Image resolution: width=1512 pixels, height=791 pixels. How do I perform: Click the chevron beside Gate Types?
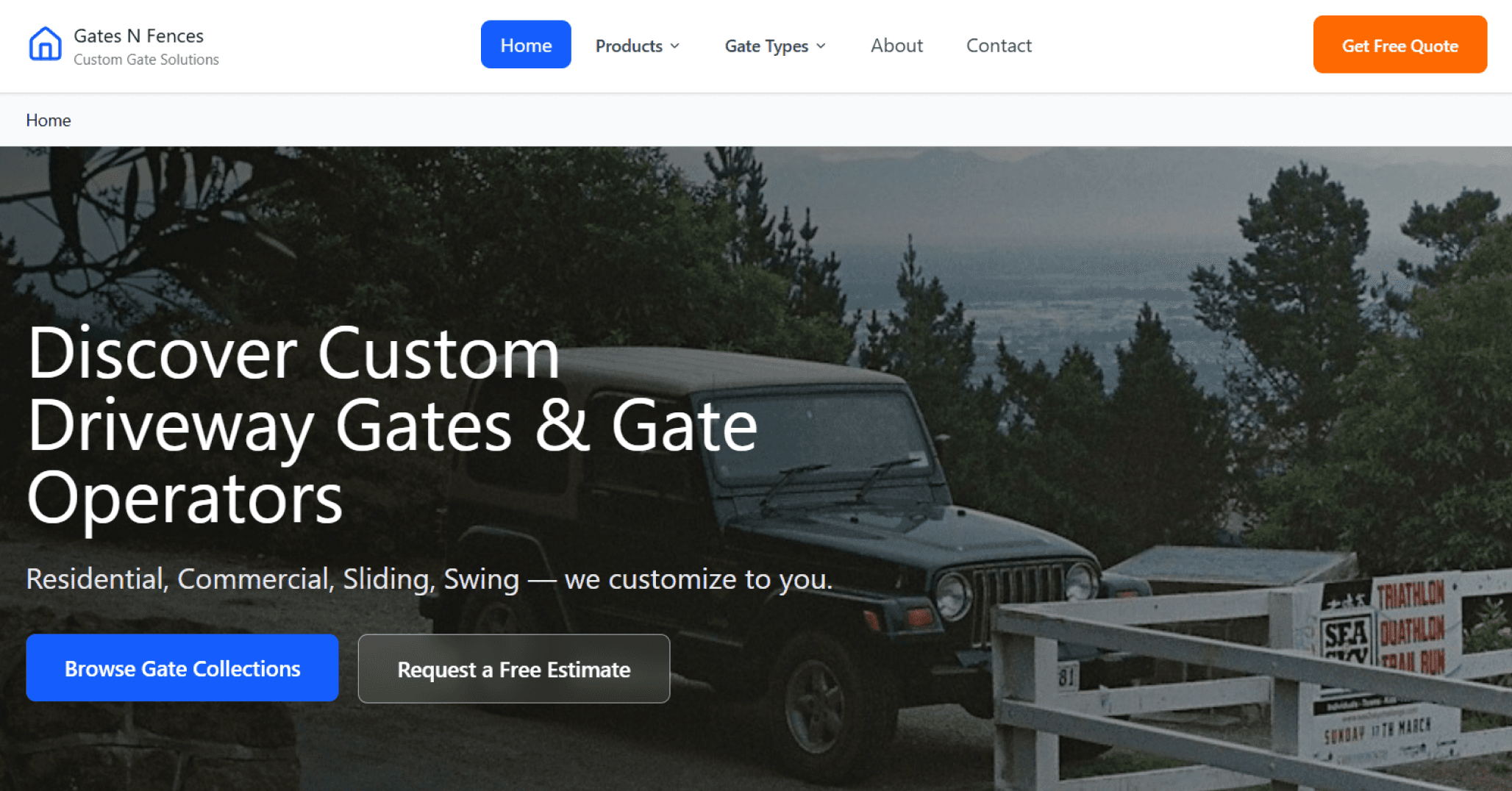pyautogui.click(x=821, y=46)
